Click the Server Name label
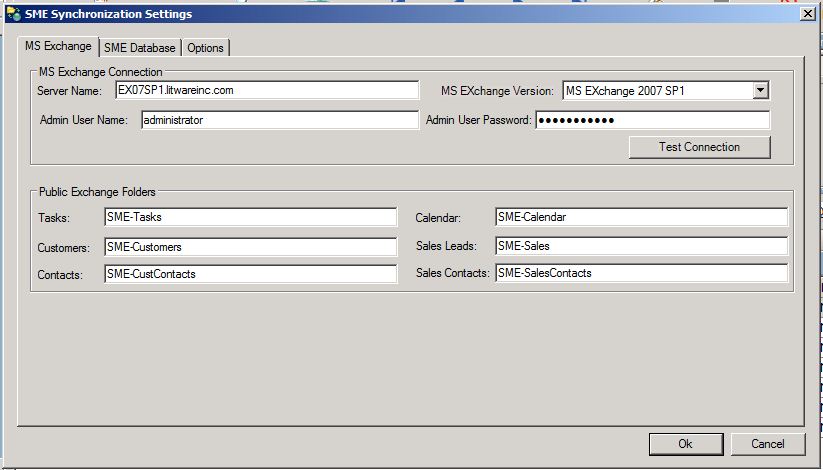 pyautogui.click(x=69, y=91)
